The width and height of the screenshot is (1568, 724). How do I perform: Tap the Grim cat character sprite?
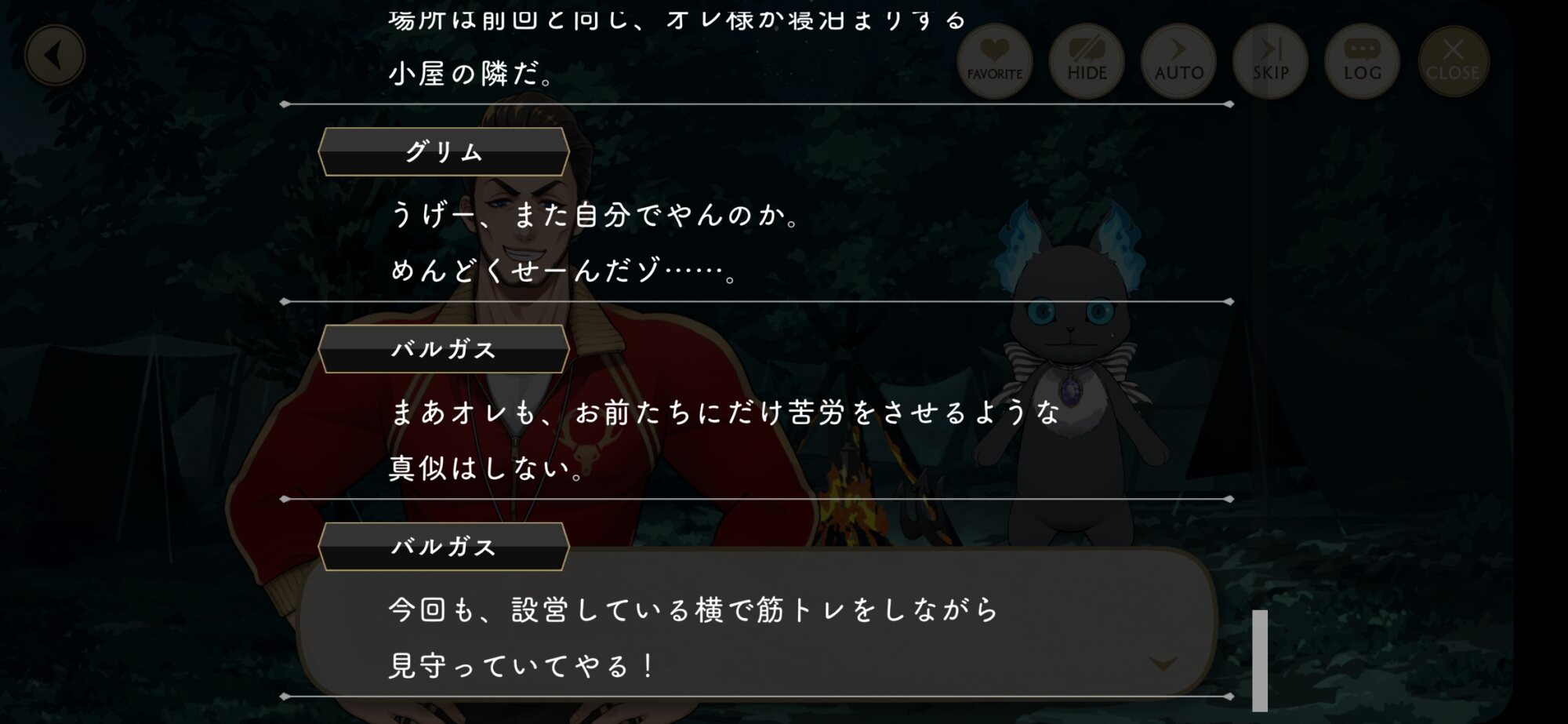1072,377
